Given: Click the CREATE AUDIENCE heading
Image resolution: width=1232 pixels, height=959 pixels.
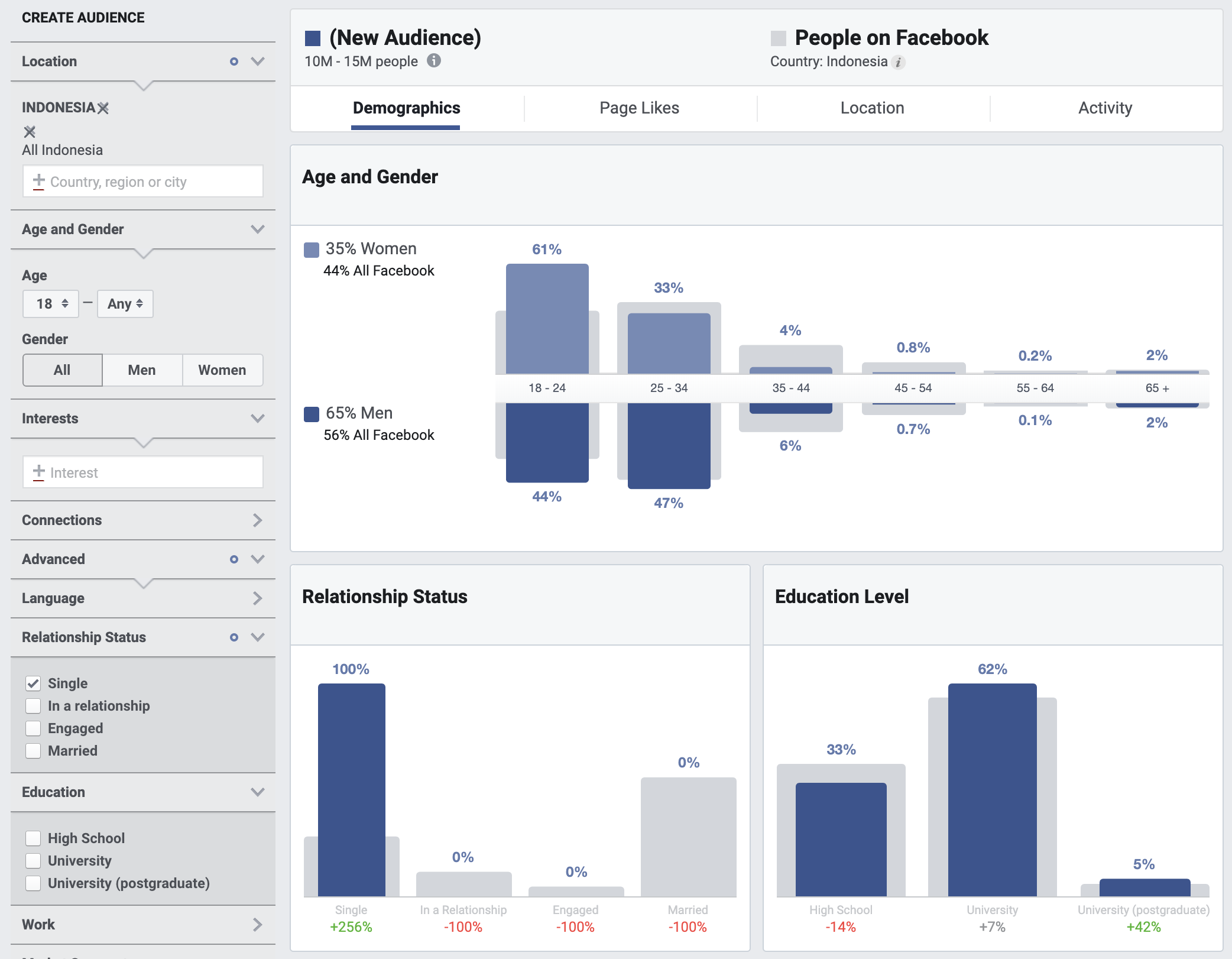Looking at the screenshot, I should (x=83, y=18).
